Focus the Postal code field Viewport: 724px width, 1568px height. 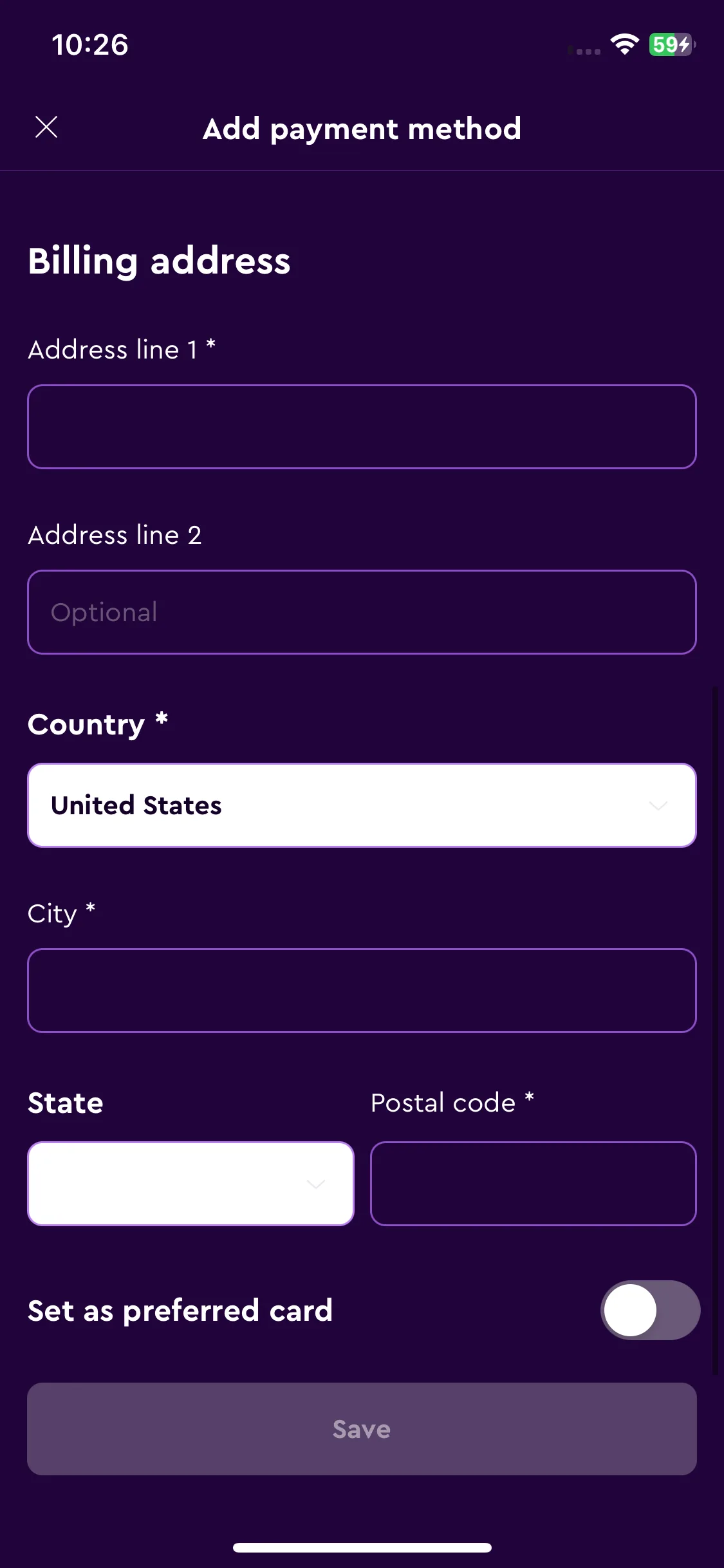click(534, 1184)
